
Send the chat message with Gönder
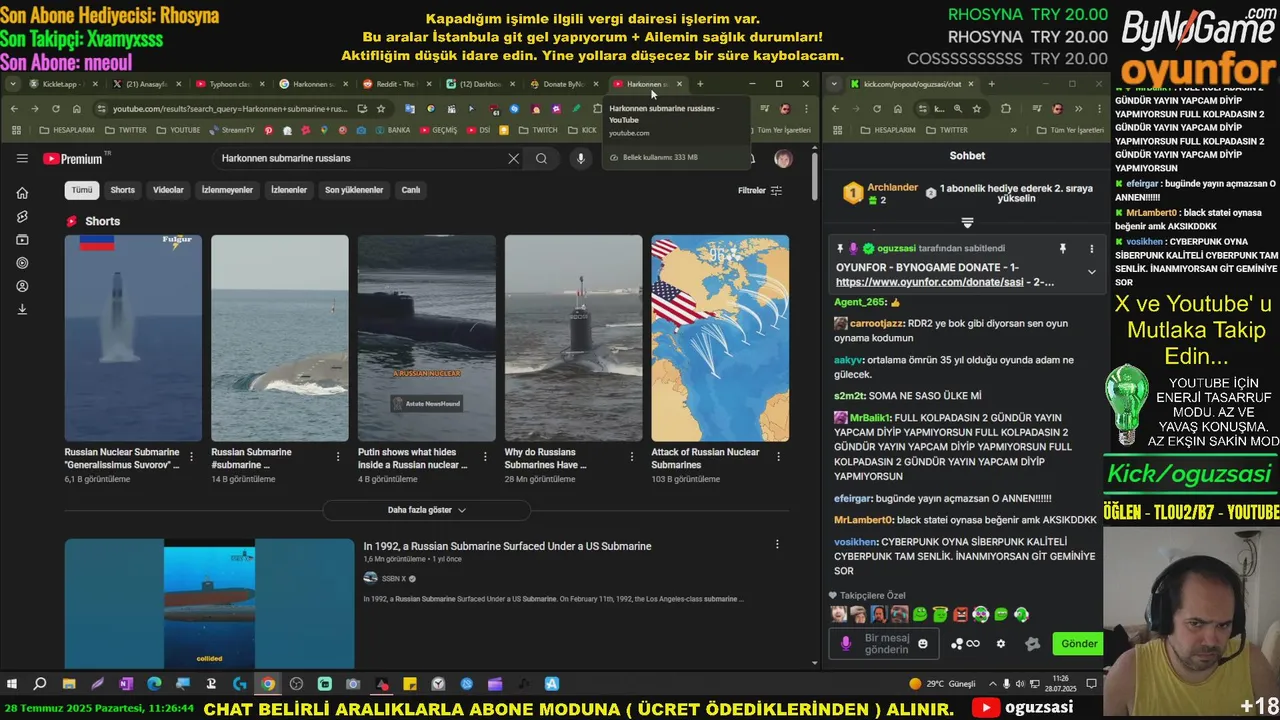pos(1079,644)
